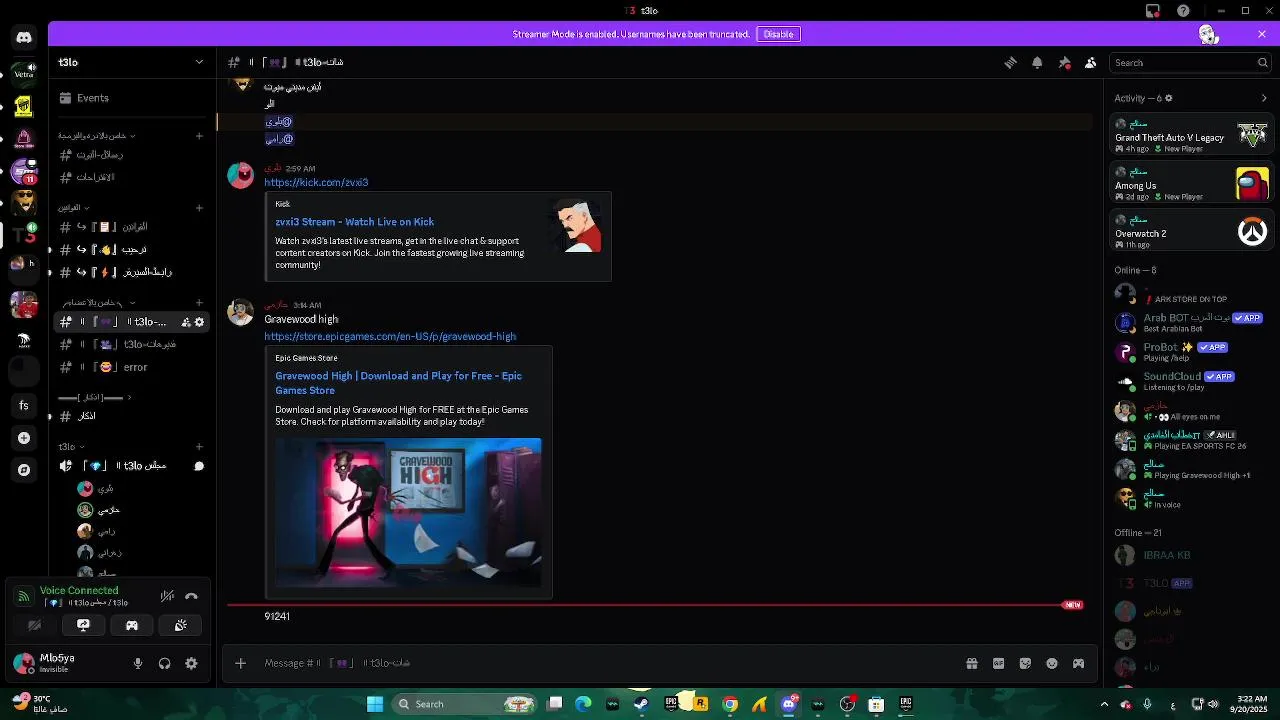Image resolution: width=1280 pixels, height=720 pixels.
Task: Disconnect from voice with the hang-up icon
Action: tap(191, 596)
